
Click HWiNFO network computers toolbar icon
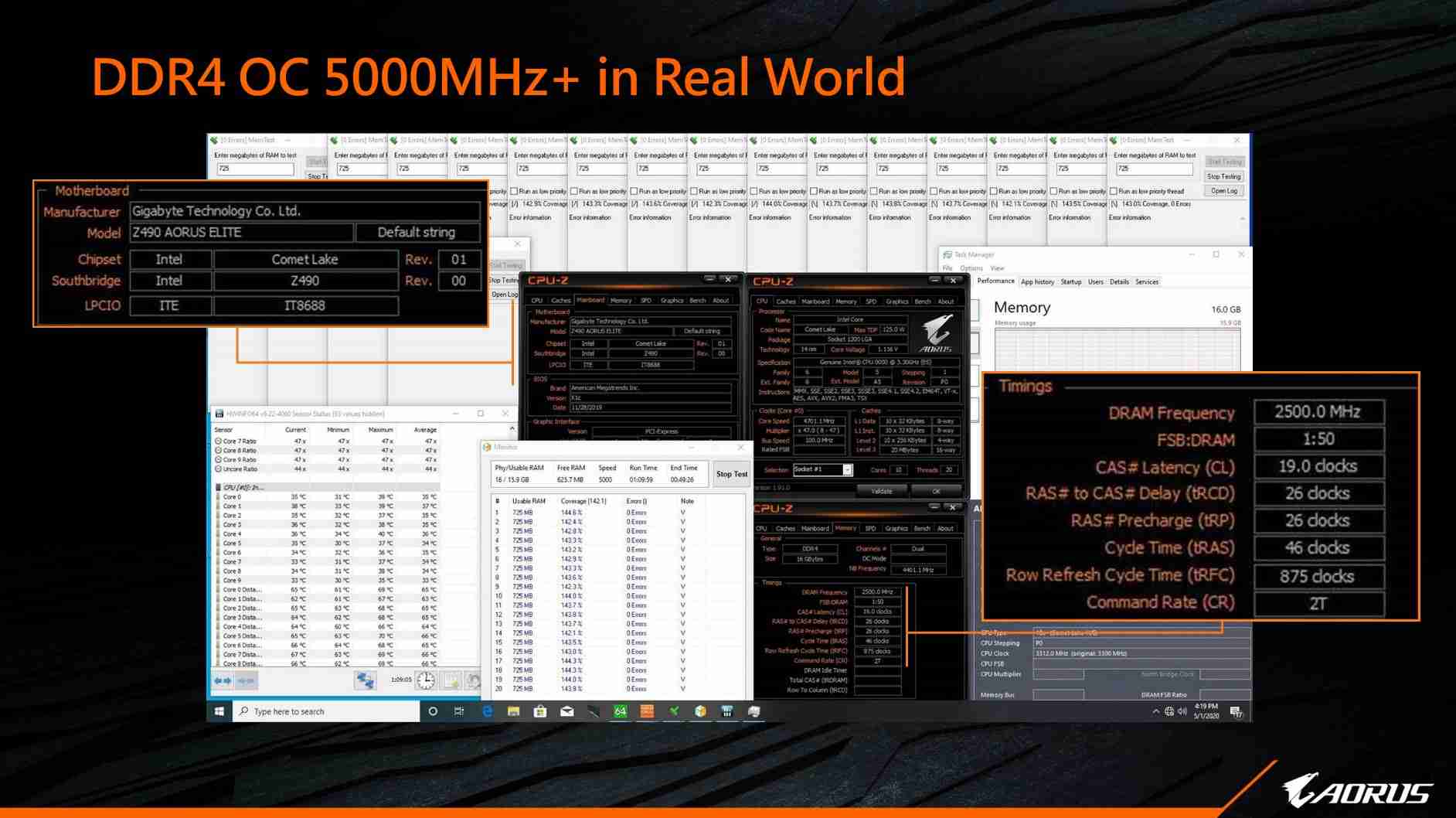(365, 680)
